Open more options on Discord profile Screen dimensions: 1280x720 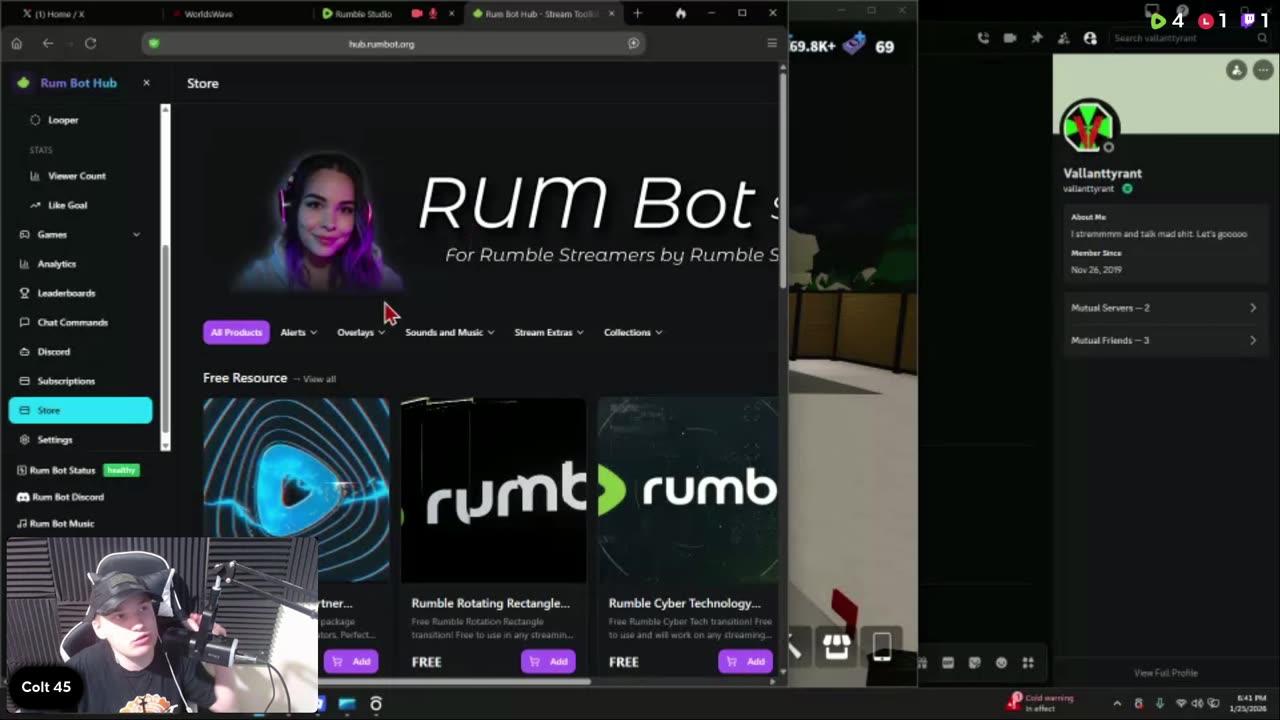pos(1263,70)
